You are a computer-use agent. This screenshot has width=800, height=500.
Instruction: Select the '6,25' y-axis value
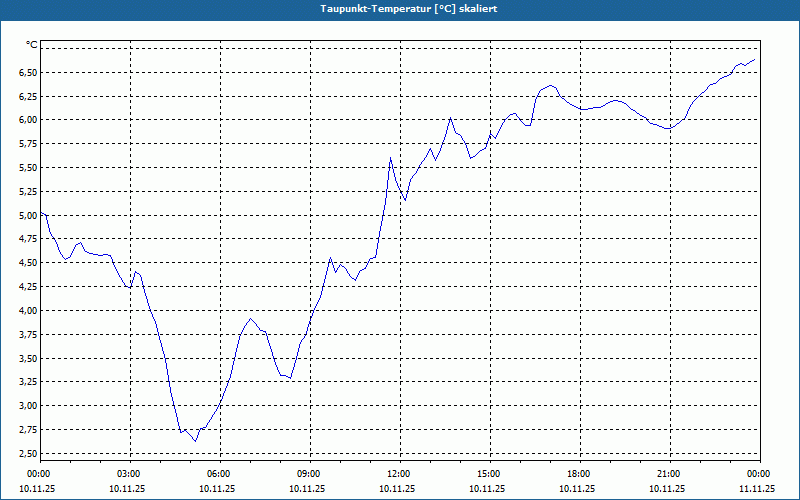(x=28, y=96)
